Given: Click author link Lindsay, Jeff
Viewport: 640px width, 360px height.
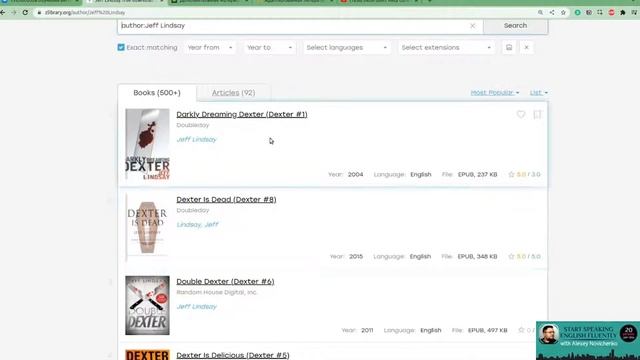Looking at the screenshot, I should pyautogui.click(x=198, y=224).
